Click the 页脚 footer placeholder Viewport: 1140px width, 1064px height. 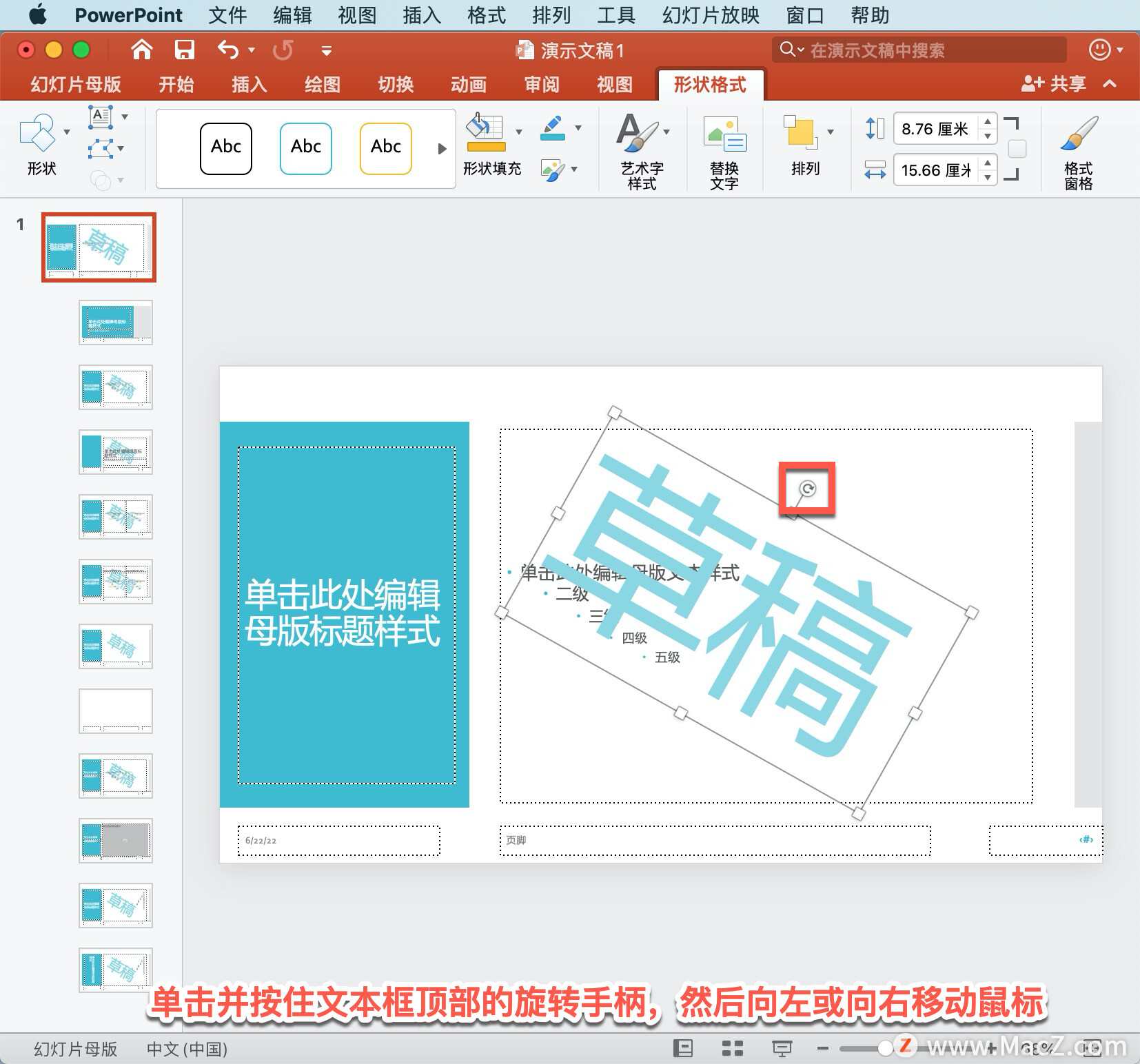[x=715, y=840]
